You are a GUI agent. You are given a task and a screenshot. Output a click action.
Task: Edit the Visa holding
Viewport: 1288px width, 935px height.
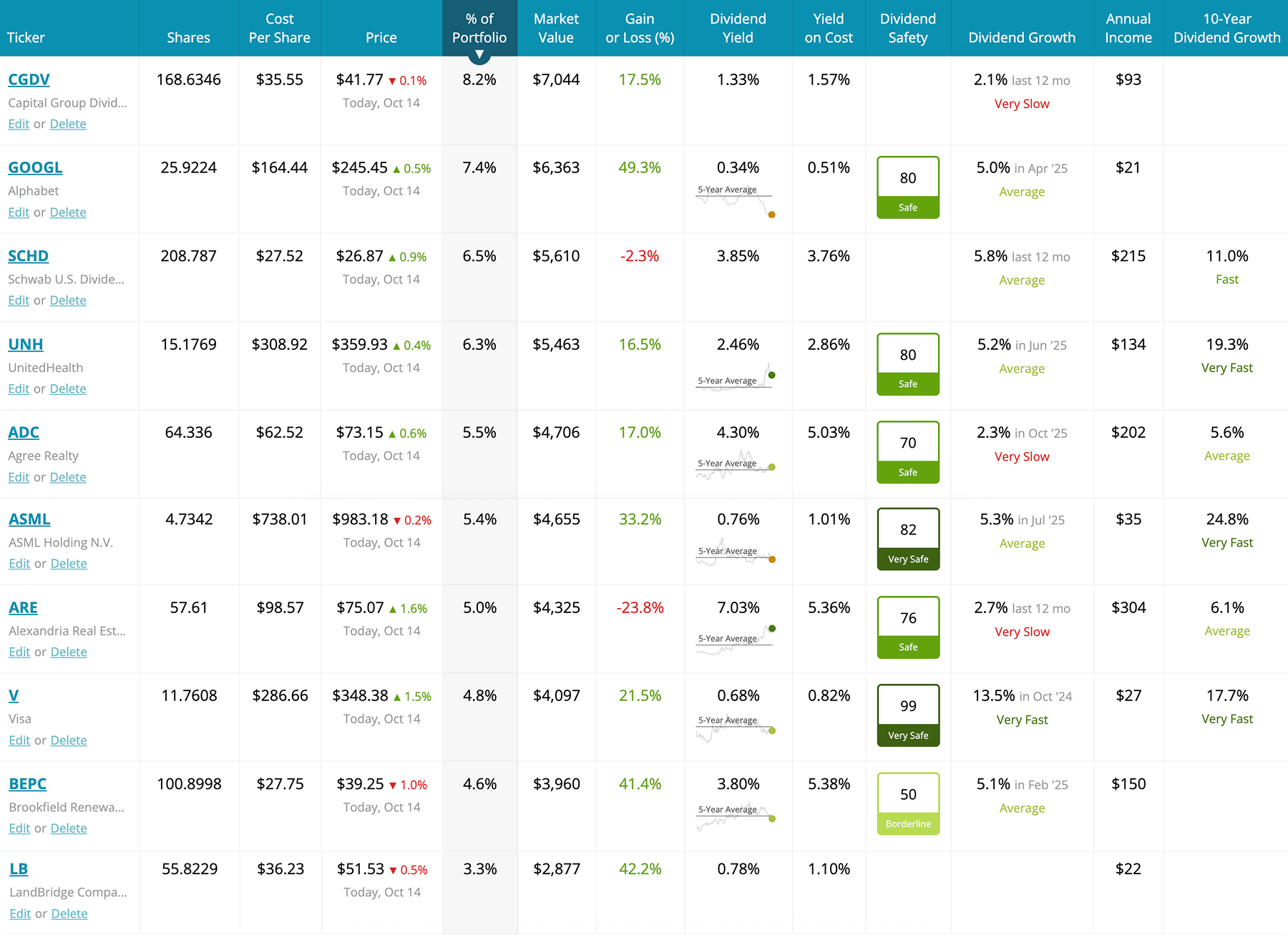pyautogui.click(x=19, y=740)
